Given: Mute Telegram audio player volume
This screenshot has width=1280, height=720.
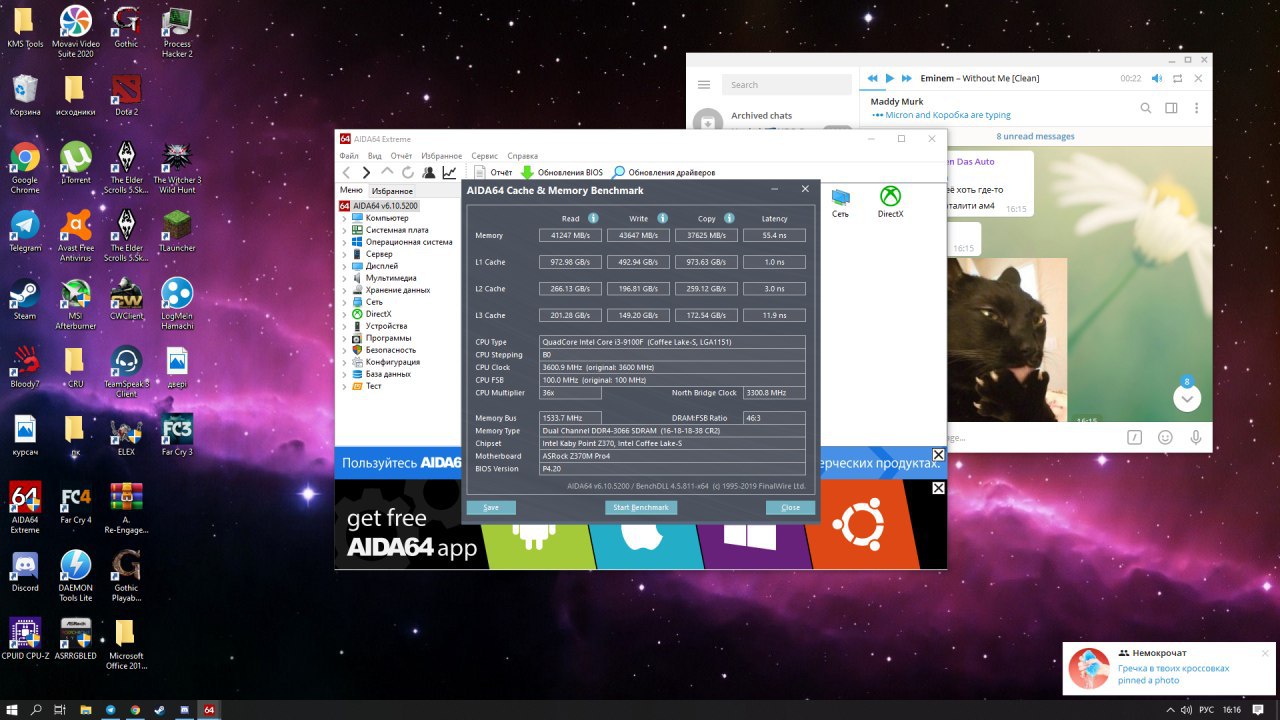Looking at the screenshot, I should click(1156, 78).
